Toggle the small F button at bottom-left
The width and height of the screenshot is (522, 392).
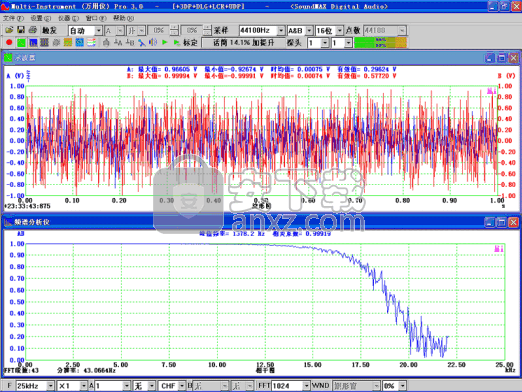click(9, 386)
